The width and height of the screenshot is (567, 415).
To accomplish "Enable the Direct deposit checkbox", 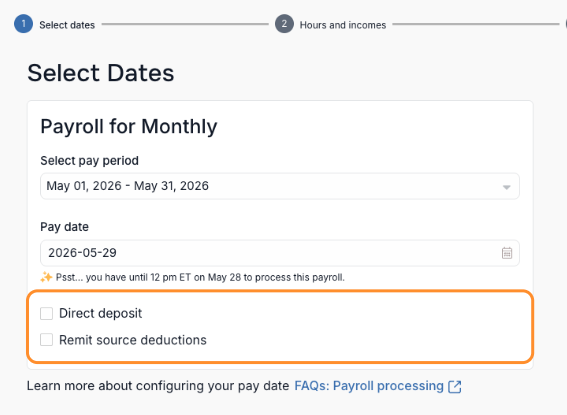I will [x=46, y=313].
